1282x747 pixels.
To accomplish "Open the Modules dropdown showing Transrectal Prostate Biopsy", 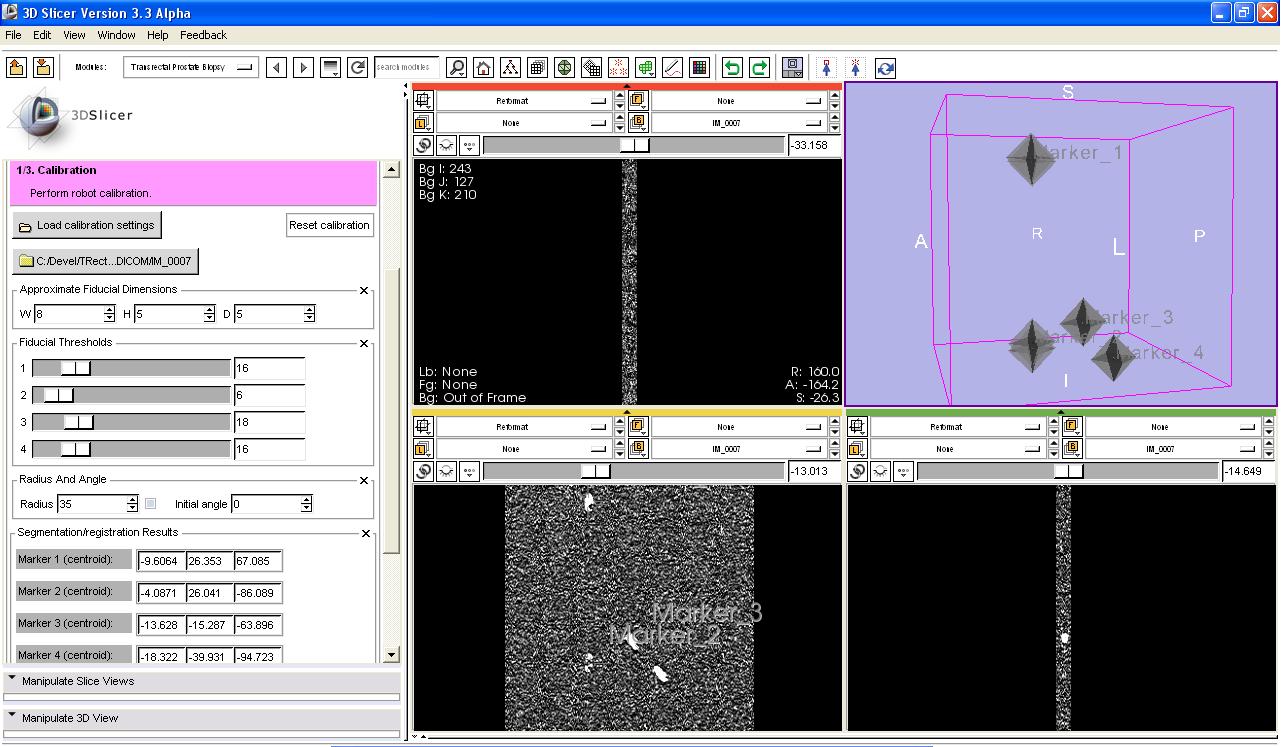I will pyautogui.click(x=190, y=68).
